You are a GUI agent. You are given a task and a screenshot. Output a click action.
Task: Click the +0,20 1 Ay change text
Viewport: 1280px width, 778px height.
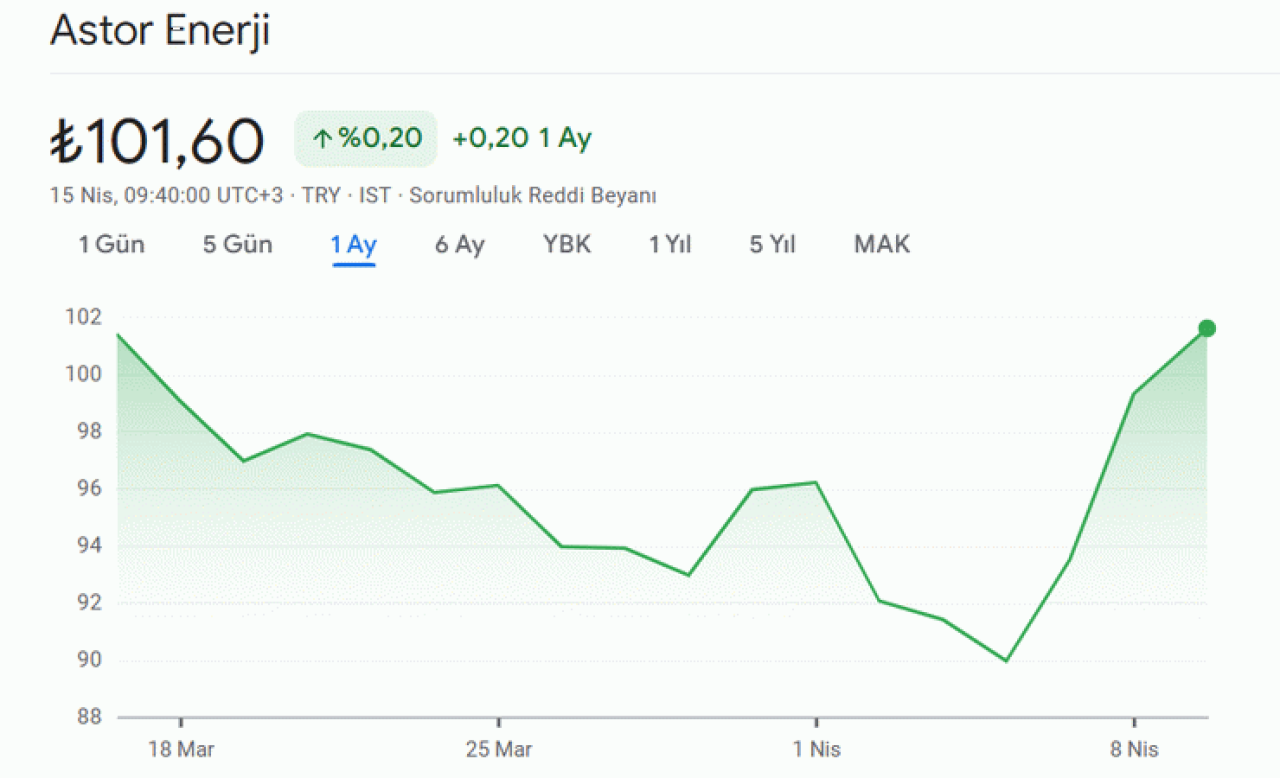tap(522, 138)
